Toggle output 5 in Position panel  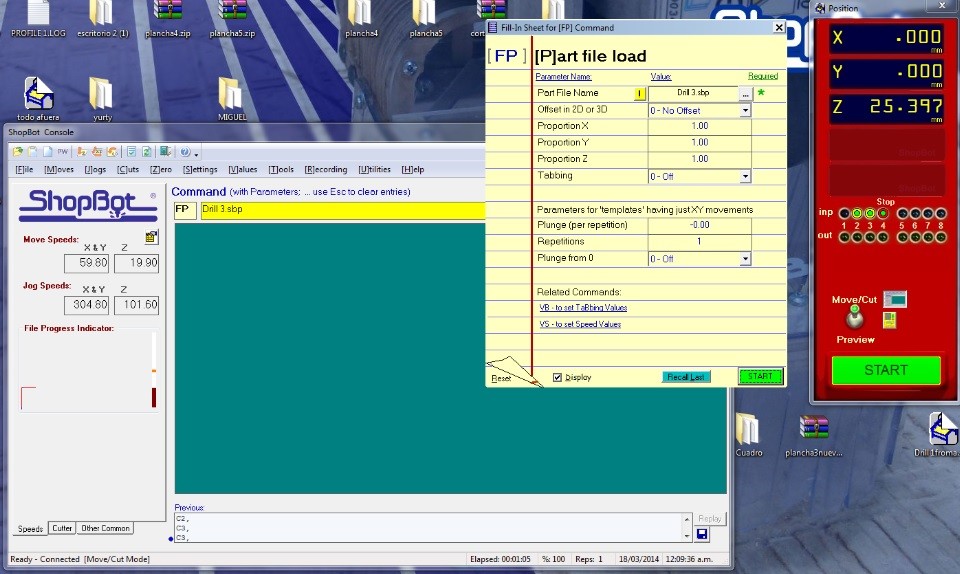tap(902, 237)
